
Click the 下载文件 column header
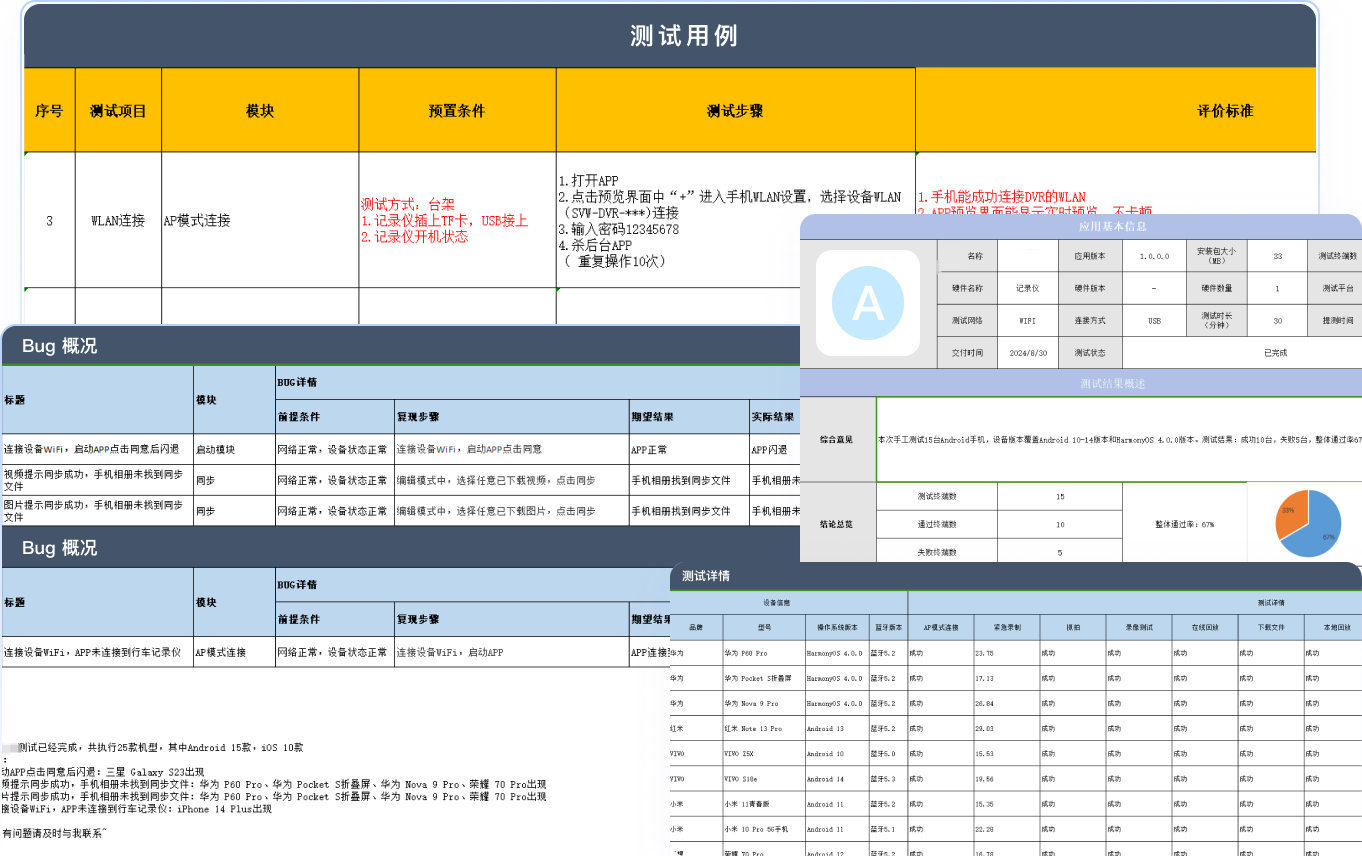click(1271, 628)
